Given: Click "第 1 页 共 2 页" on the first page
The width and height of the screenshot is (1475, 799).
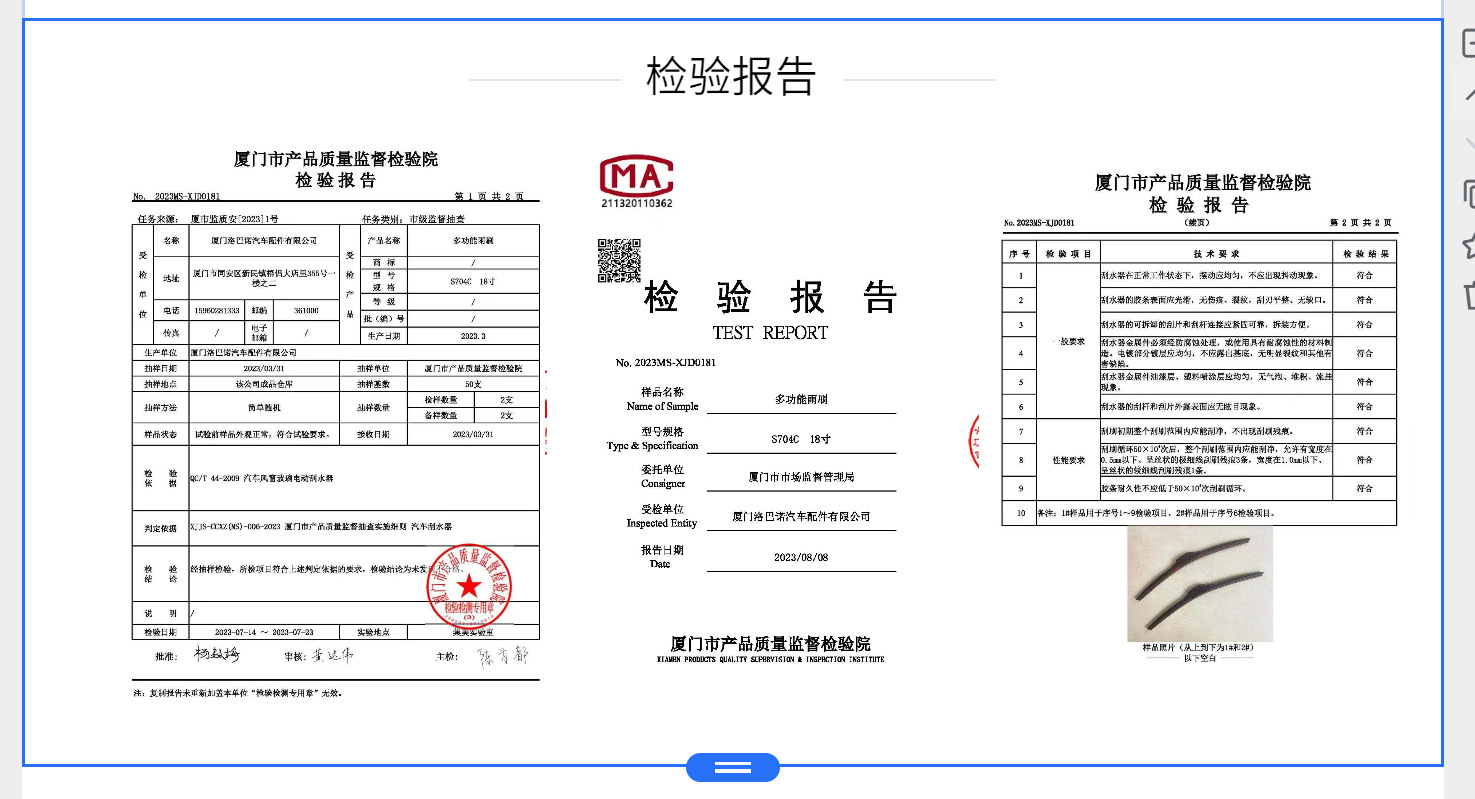Looking at the screenshot, I should tap(489, 196).
